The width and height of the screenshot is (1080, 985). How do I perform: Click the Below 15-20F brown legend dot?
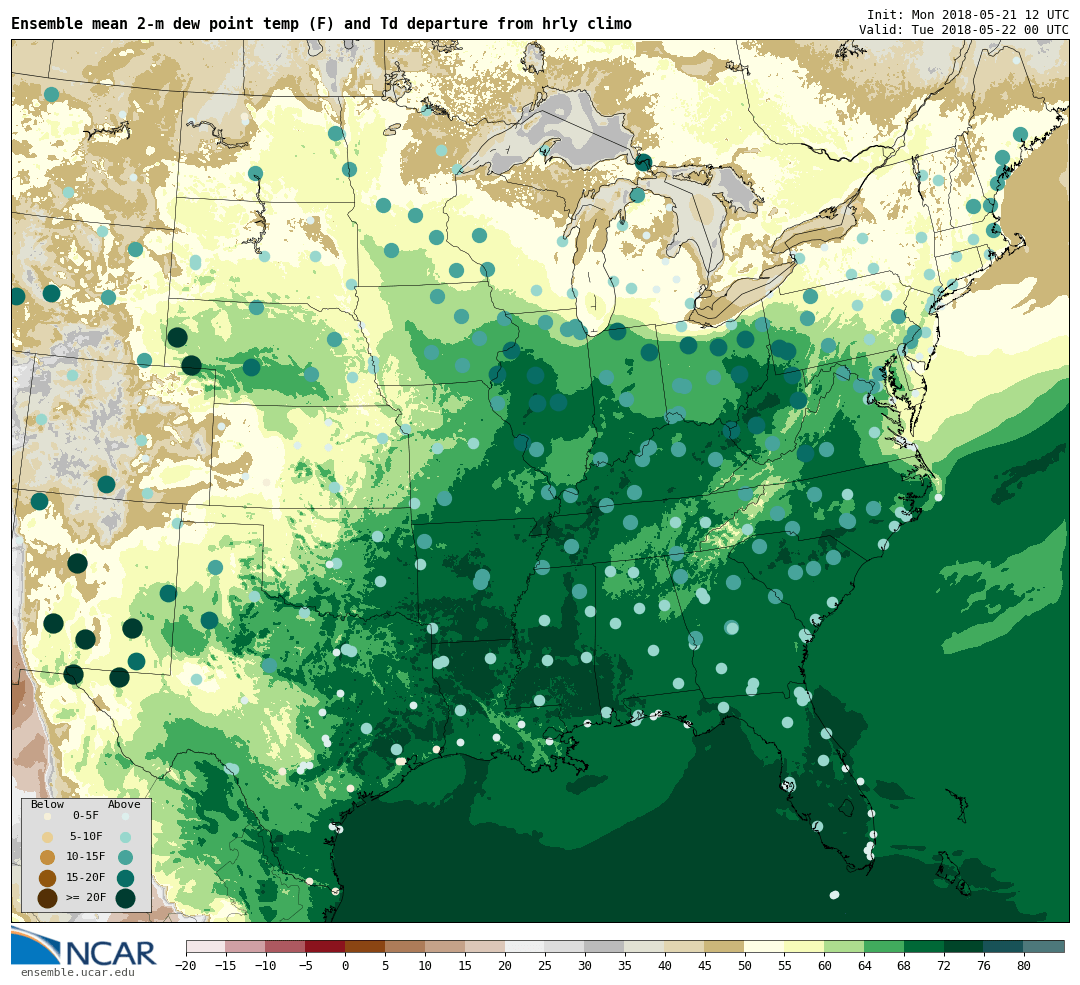pos(48,878)
